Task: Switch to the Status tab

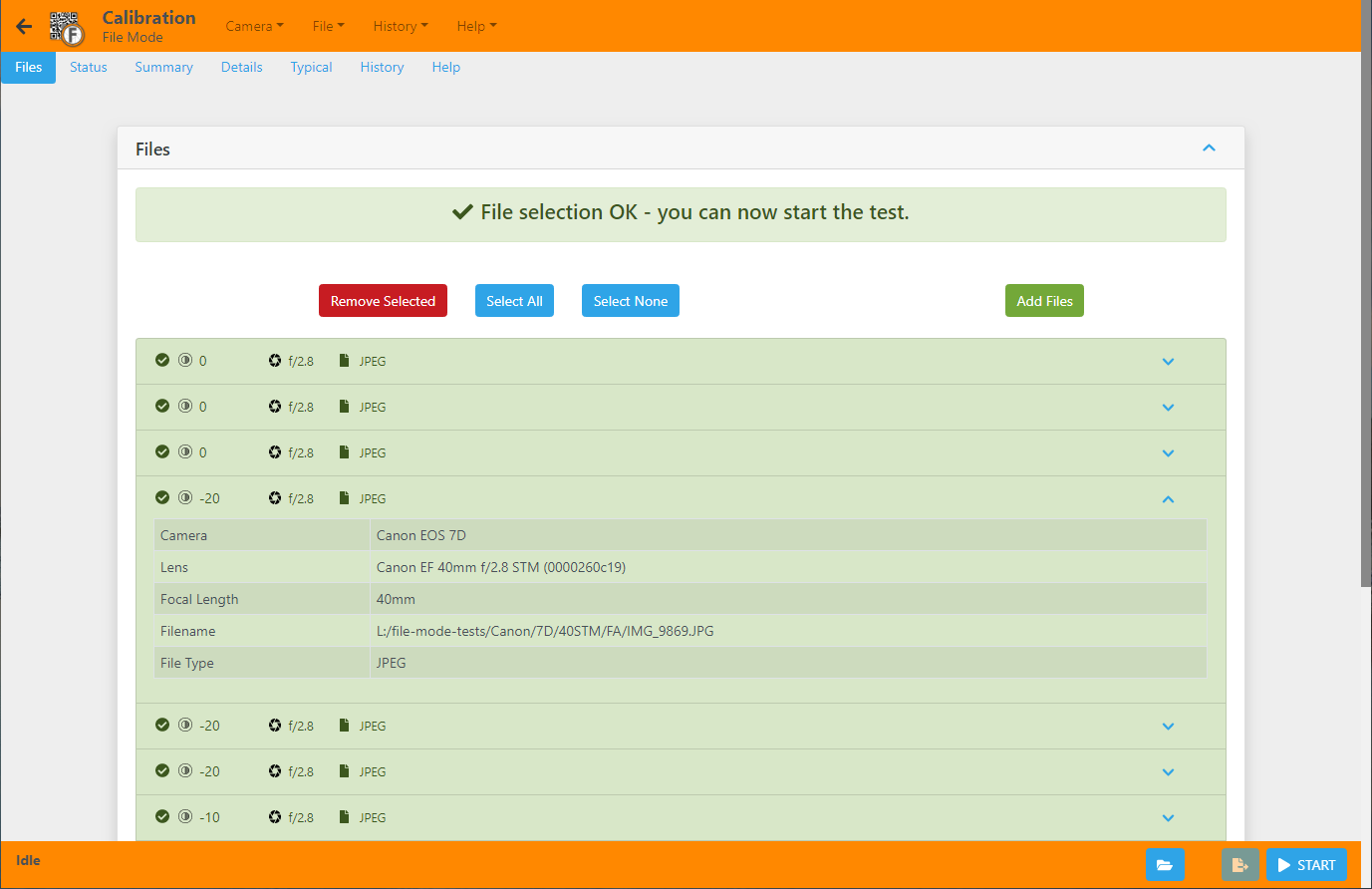Action: click(89, 67)
